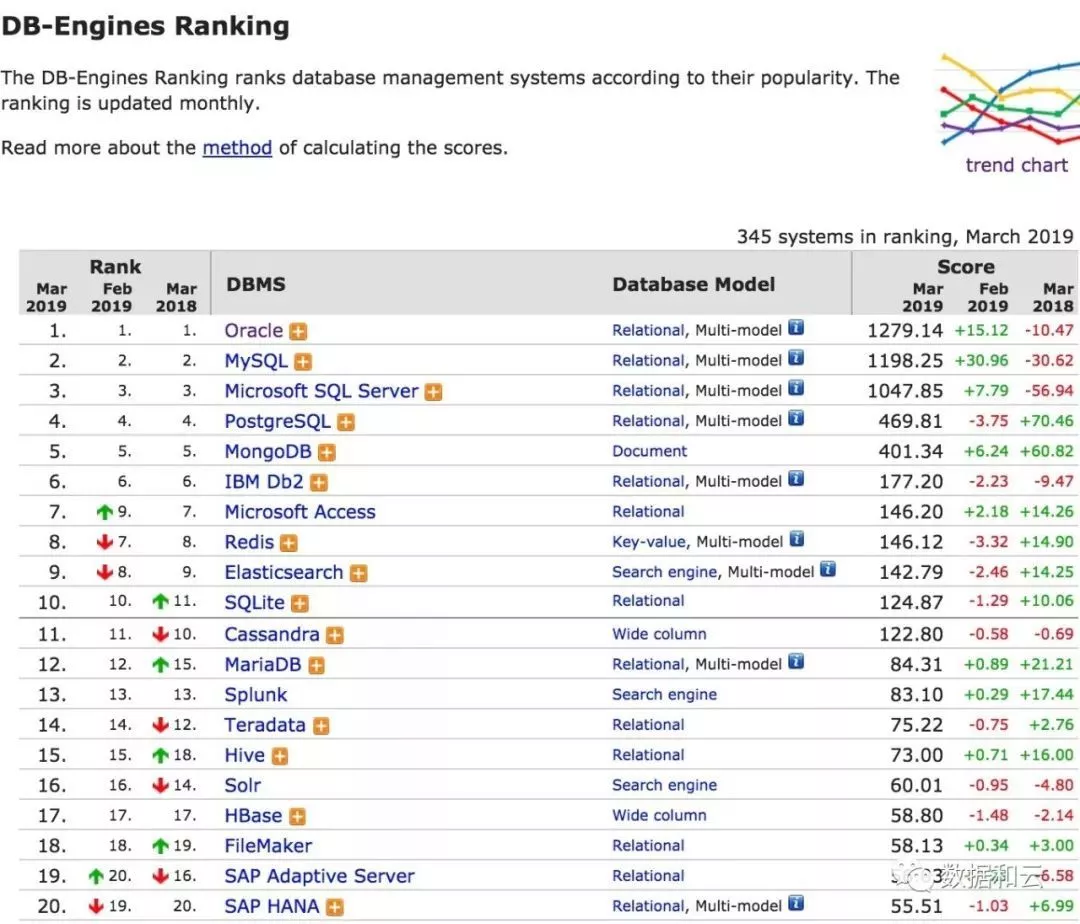The height and width of the screenshot is (924, 1080).
Task: Open the Redis link
Action: (x=249, y=543)
